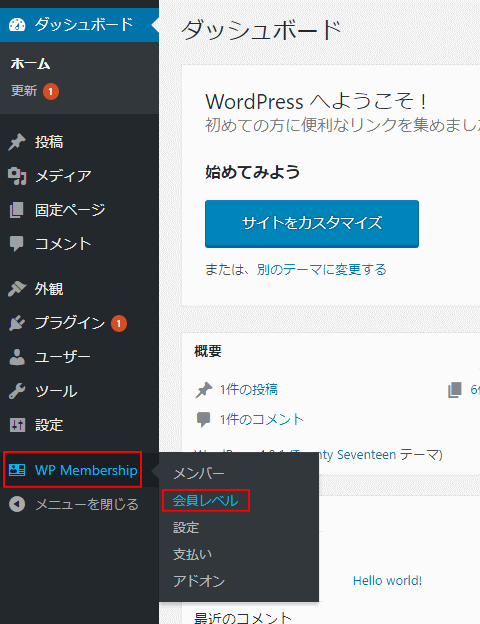Click the Media icon in sidebar
The image size is (480, 624).
(17, 176)
